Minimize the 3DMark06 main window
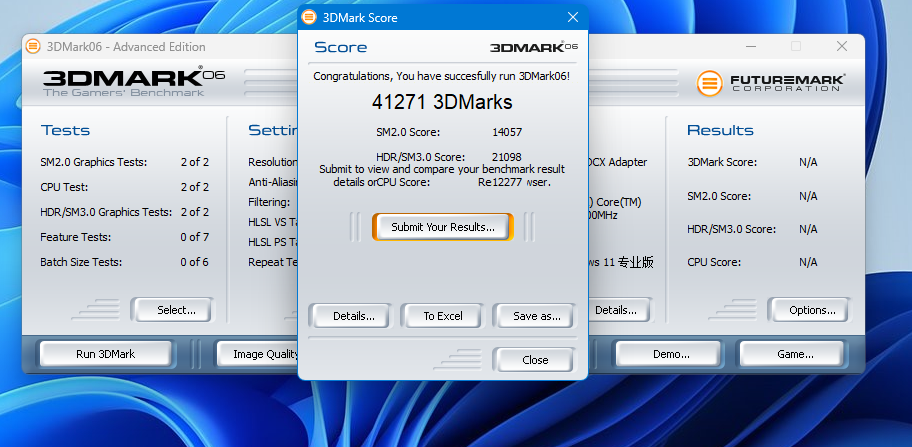 coord(750,47)
